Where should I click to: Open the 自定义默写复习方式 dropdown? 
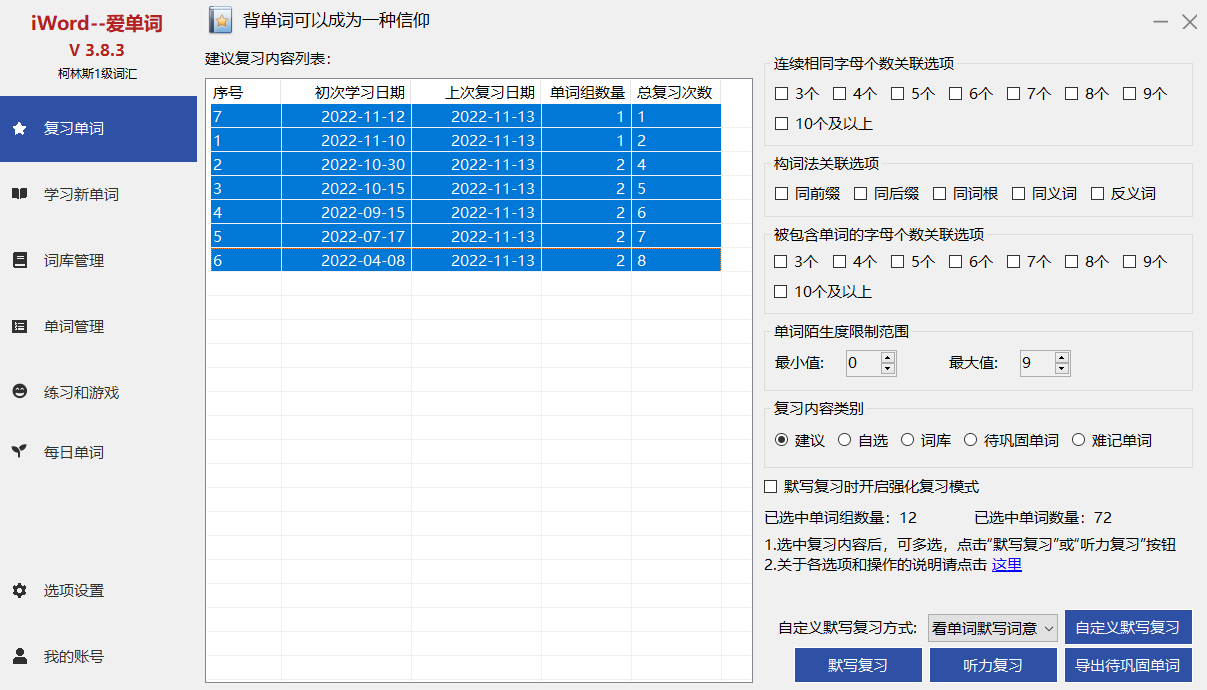[992, 628]
